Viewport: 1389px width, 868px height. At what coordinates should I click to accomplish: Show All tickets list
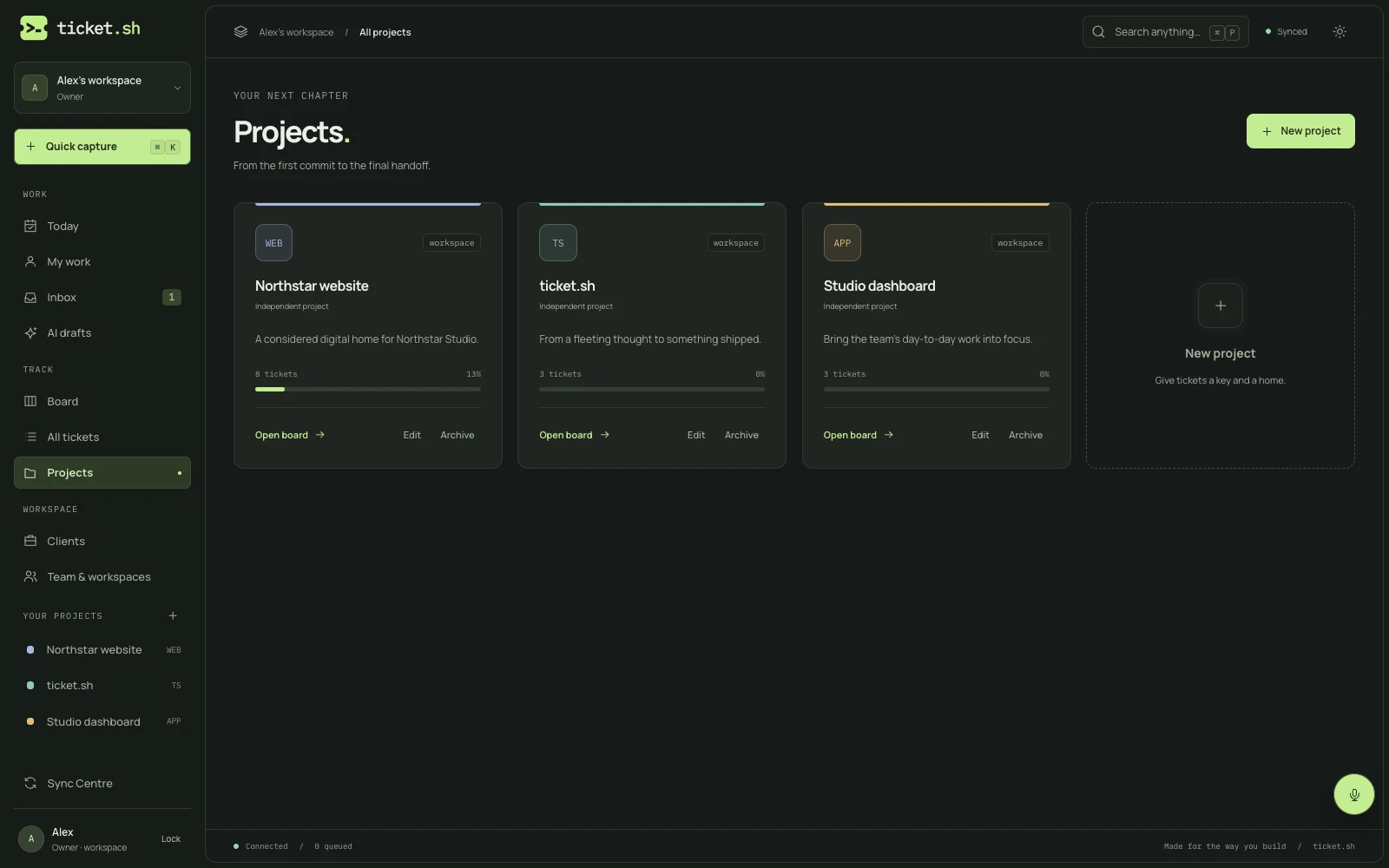click(x=102, y=437)
